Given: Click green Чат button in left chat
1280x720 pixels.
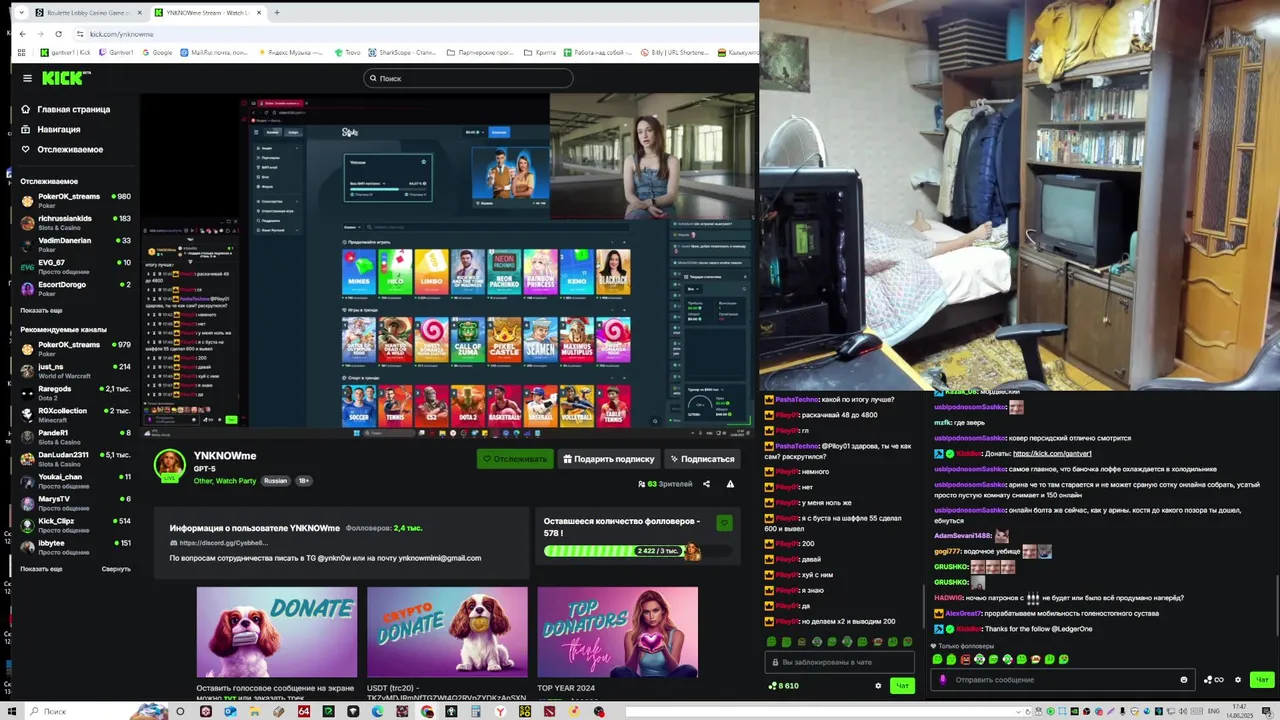Looking at the screenshot, I should [902, 686].
